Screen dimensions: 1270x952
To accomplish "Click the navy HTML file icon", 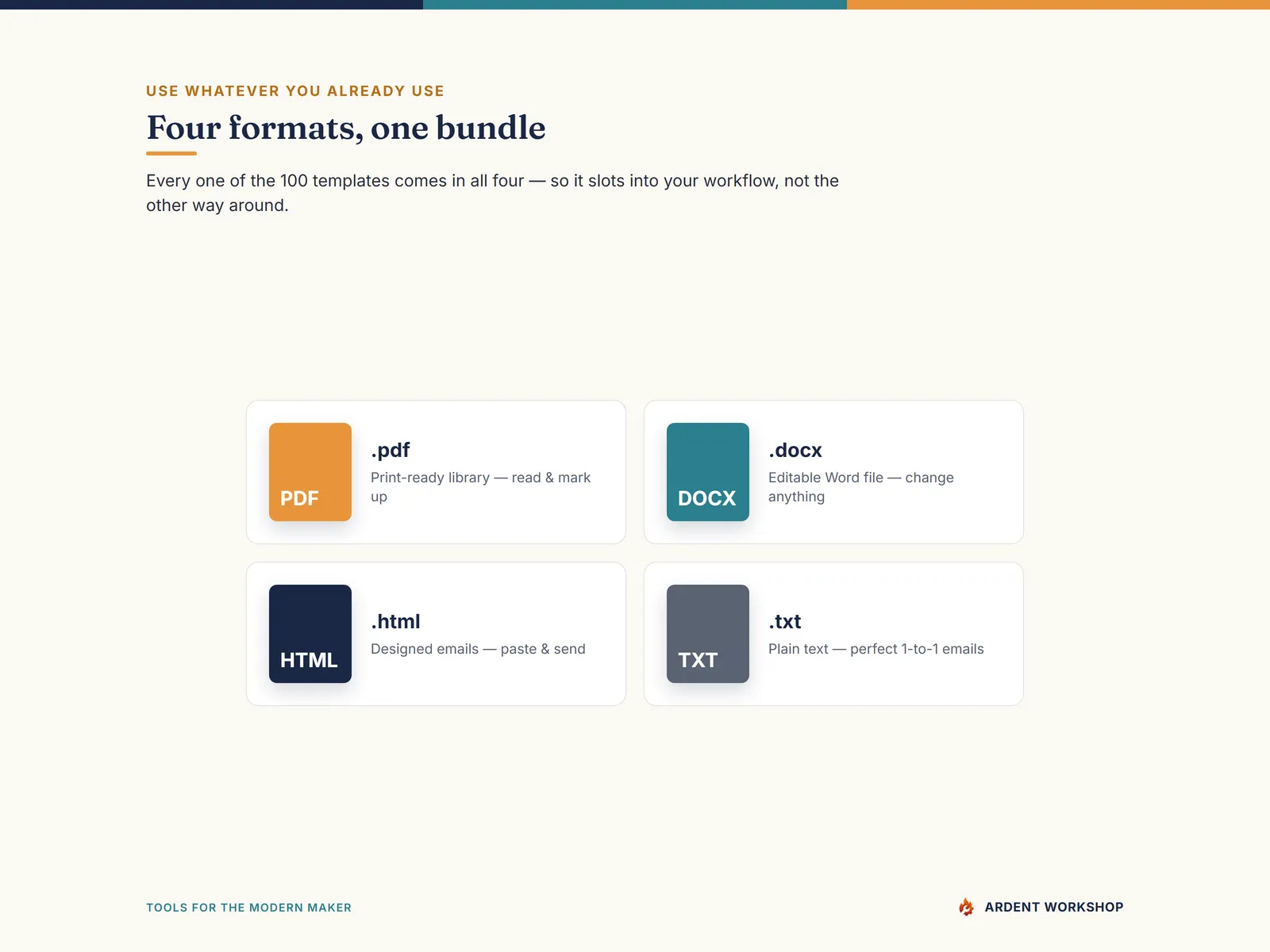I will coord(310,634).
